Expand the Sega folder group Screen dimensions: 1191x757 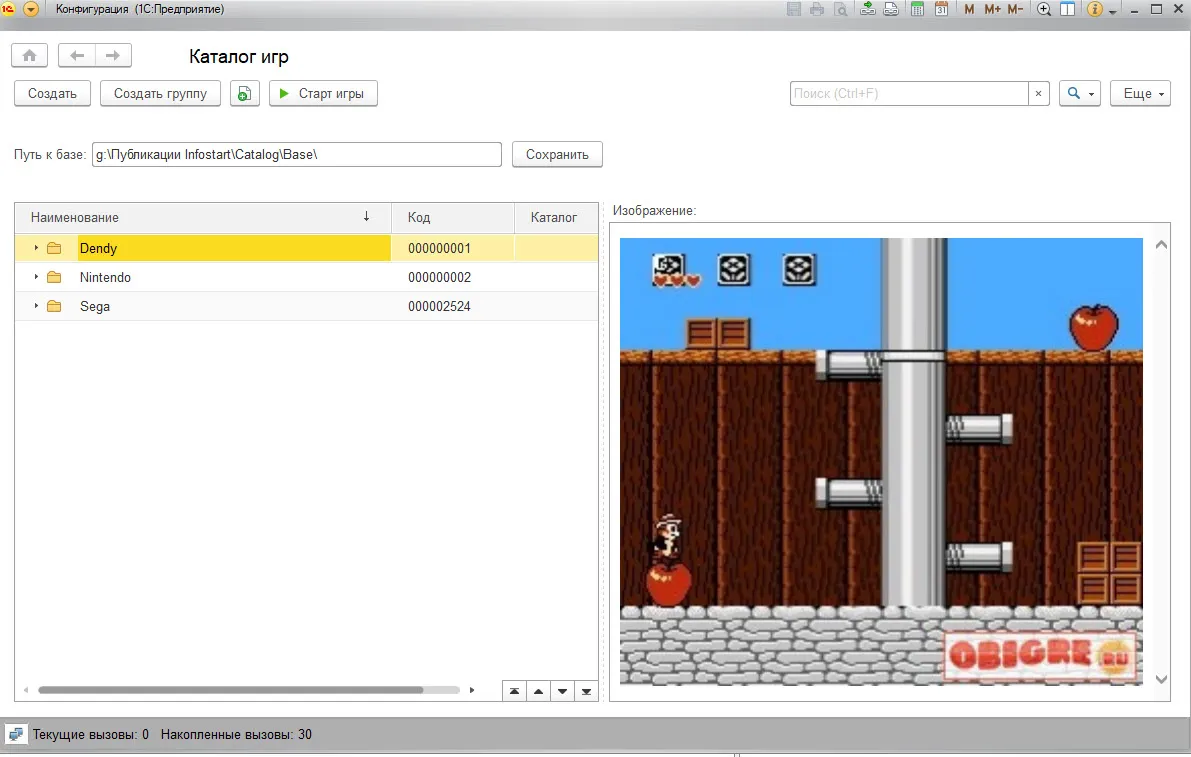click(36, 305)
